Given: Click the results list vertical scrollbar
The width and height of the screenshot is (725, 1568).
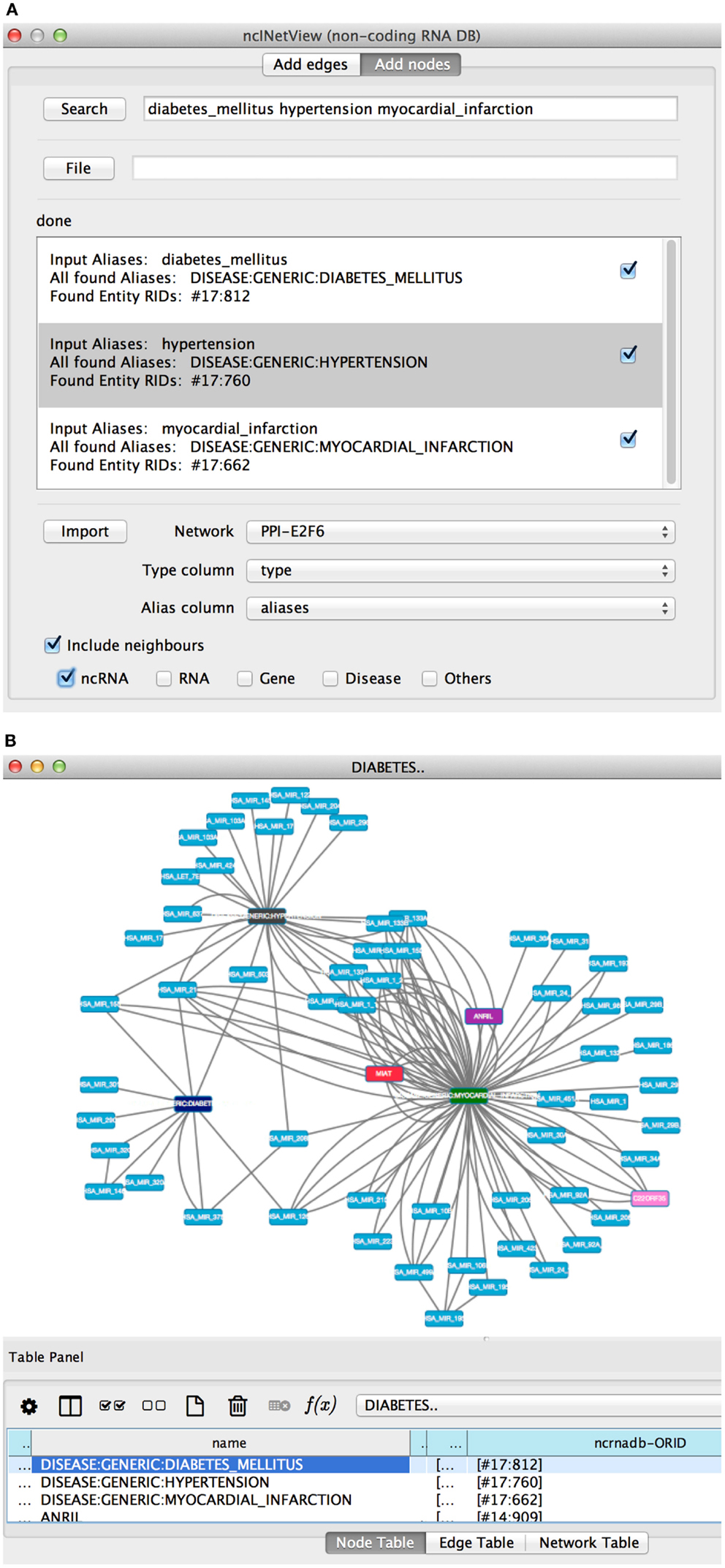Looking at the screenshot, I should [x=671, y=362].
